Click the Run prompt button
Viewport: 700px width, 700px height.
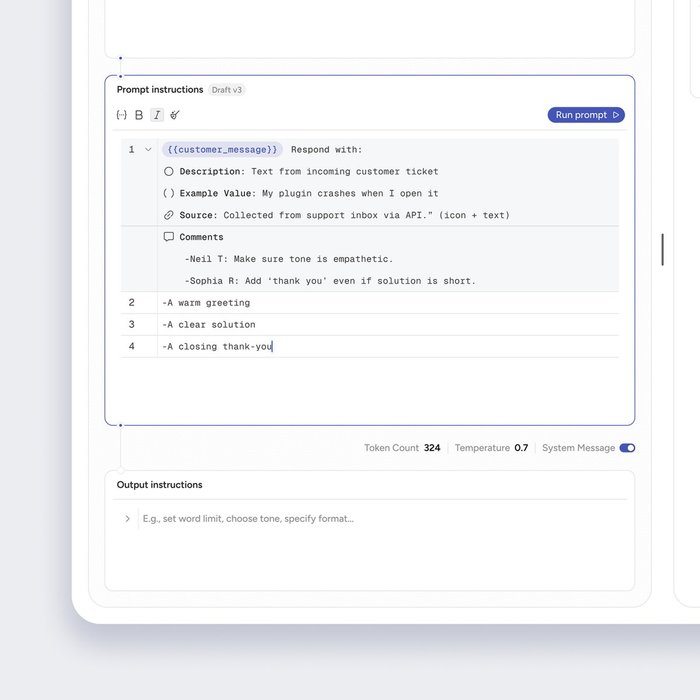586,115
